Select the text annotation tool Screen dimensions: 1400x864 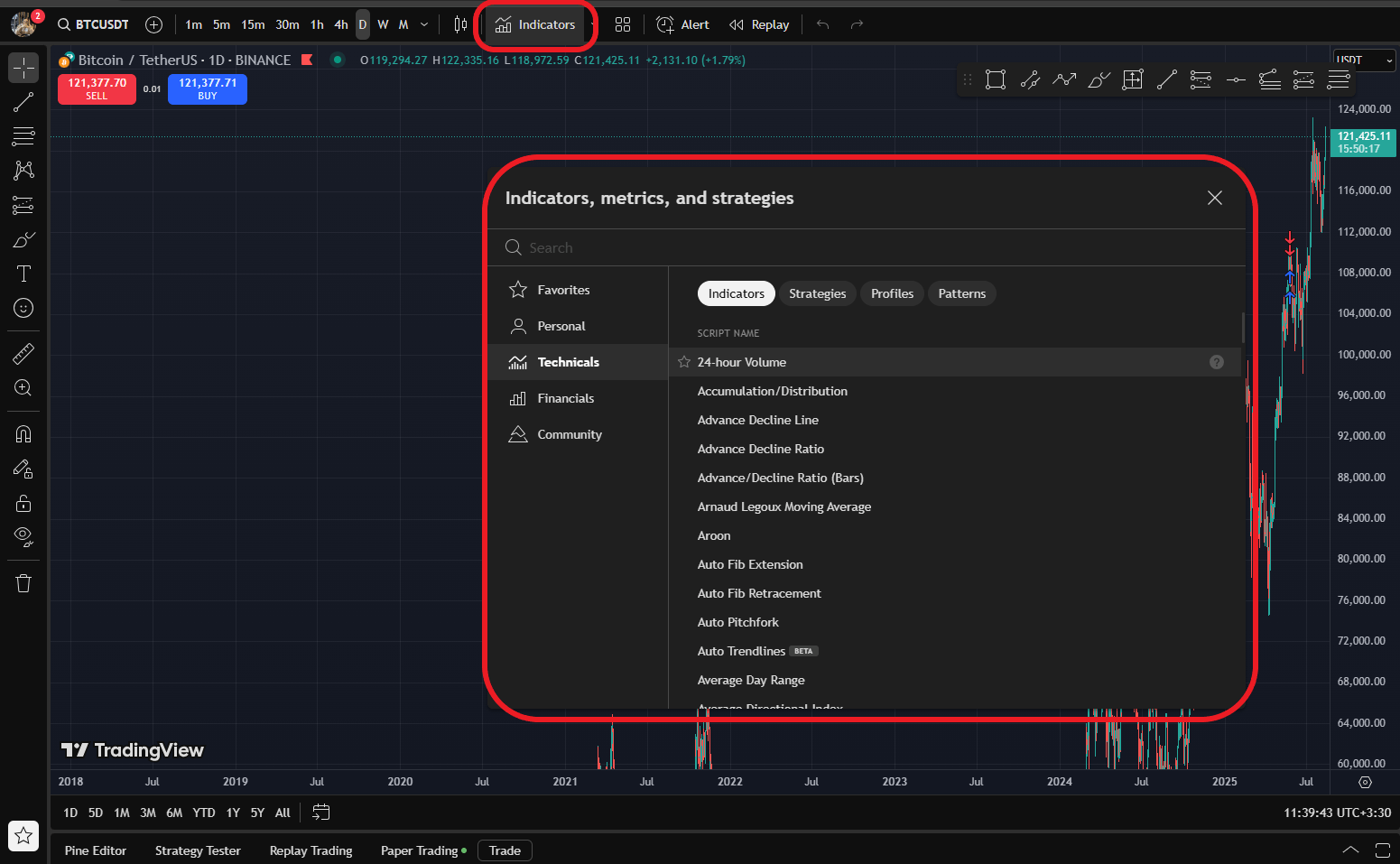point(23,274)
